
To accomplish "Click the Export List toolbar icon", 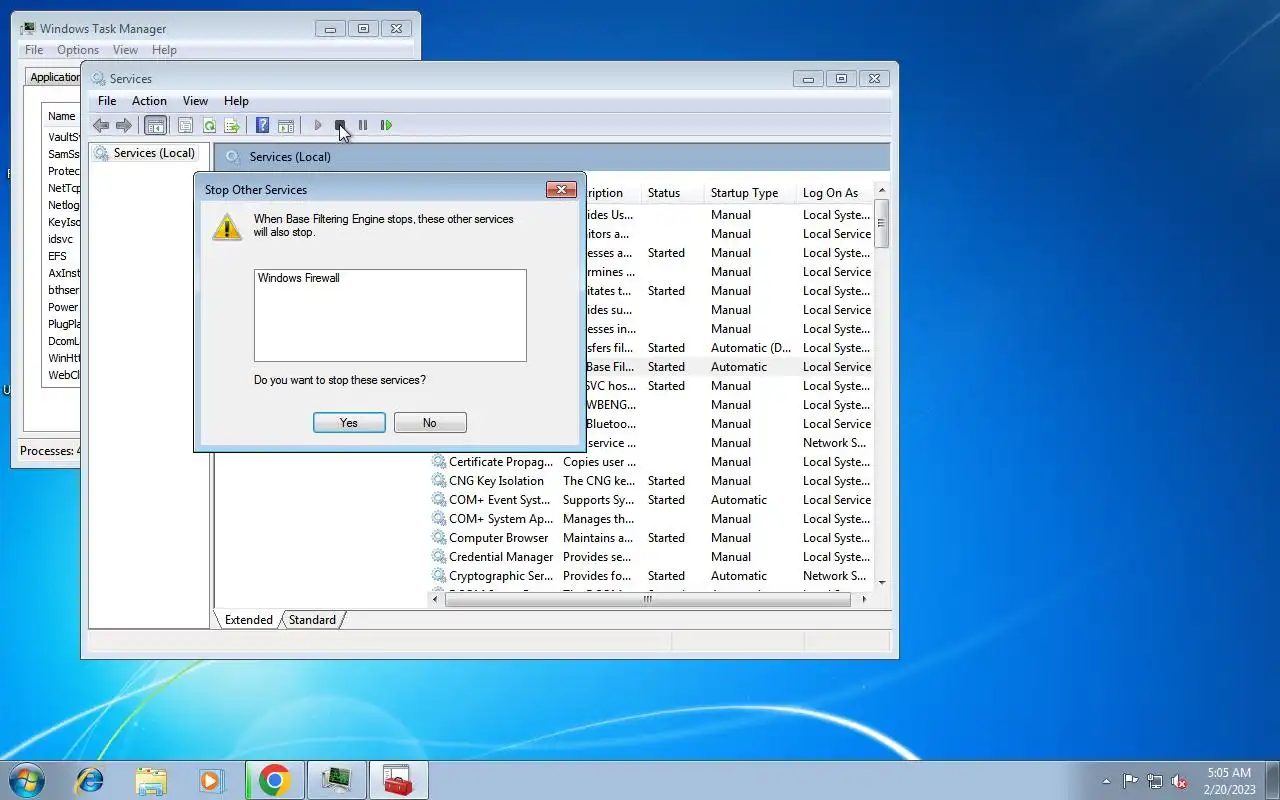I will click(232, 125).
